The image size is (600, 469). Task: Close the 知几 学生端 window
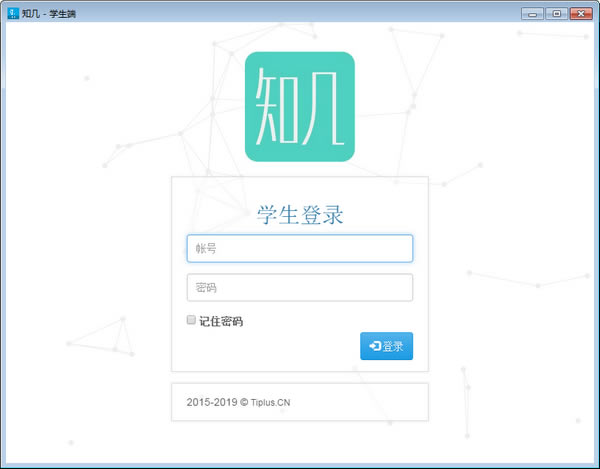tap(579, 13)
